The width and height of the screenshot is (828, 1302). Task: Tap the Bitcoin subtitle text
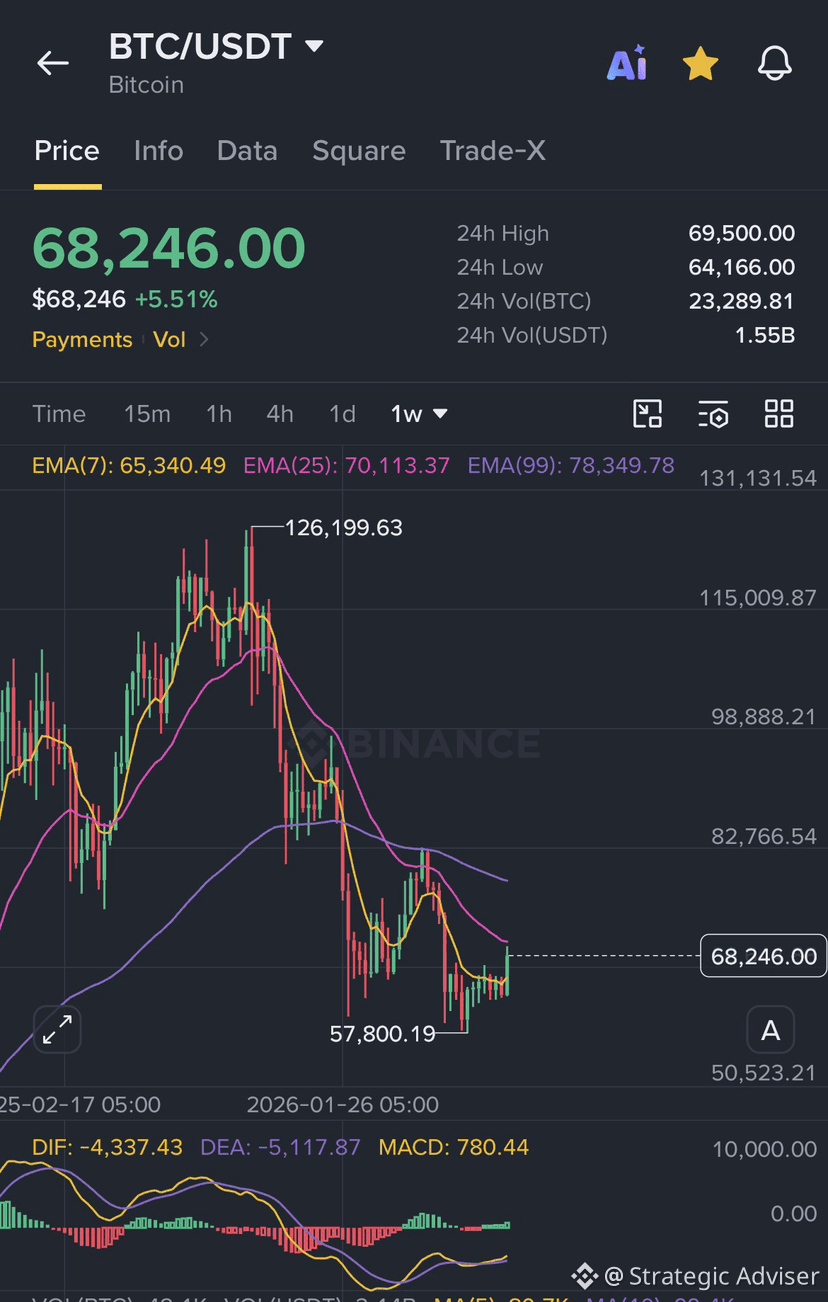click(146, 85)
